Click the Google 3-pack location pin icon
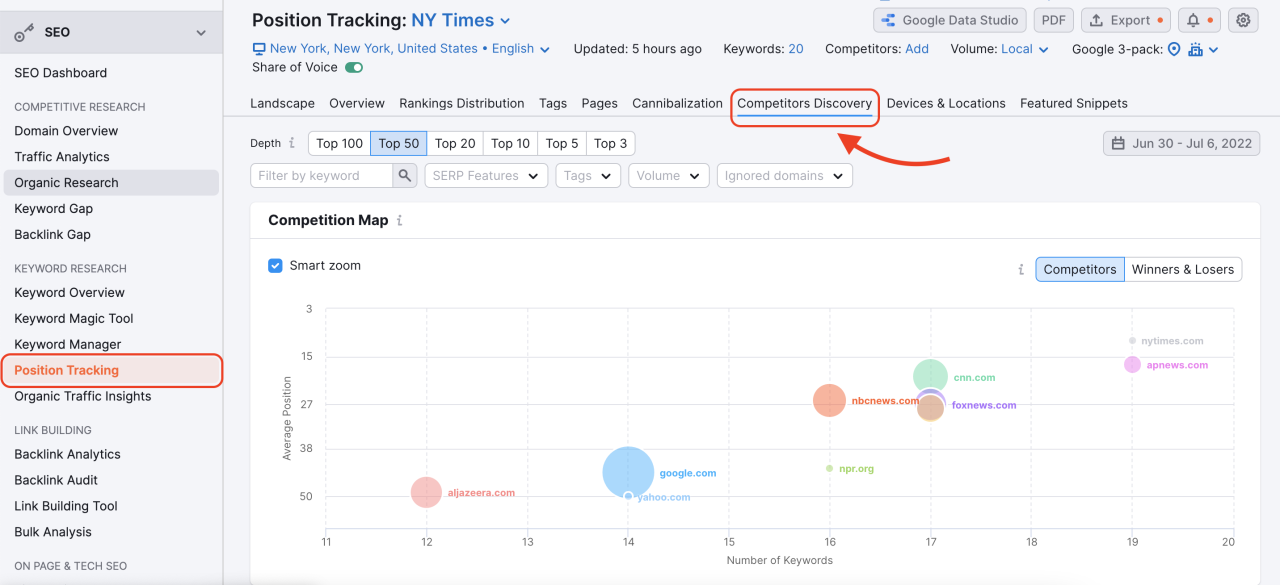1280x585 pixels. 1174,49
